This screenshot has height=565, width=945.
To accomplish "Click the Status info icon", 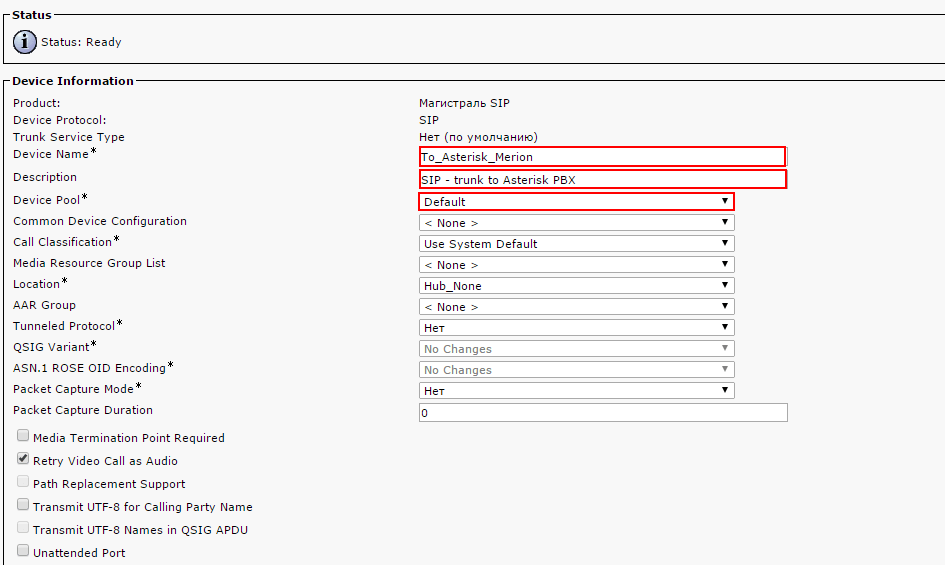I will (25, 42).
